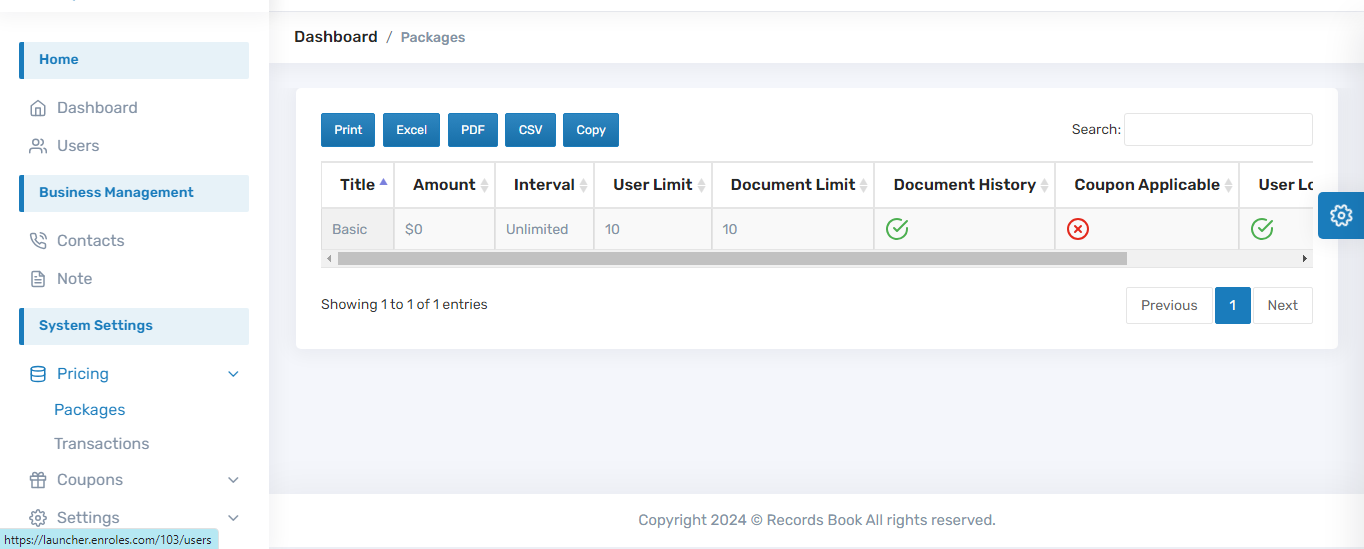Click the User Log green check icon
The image size is (1364, 549).
(1262, 229)
